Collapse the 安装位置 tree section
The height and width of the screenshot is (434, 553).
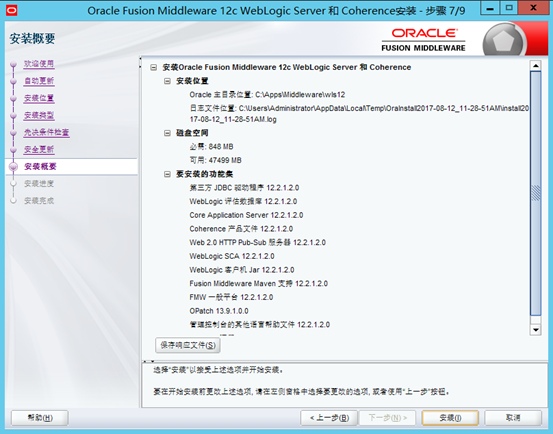point(167,81)
